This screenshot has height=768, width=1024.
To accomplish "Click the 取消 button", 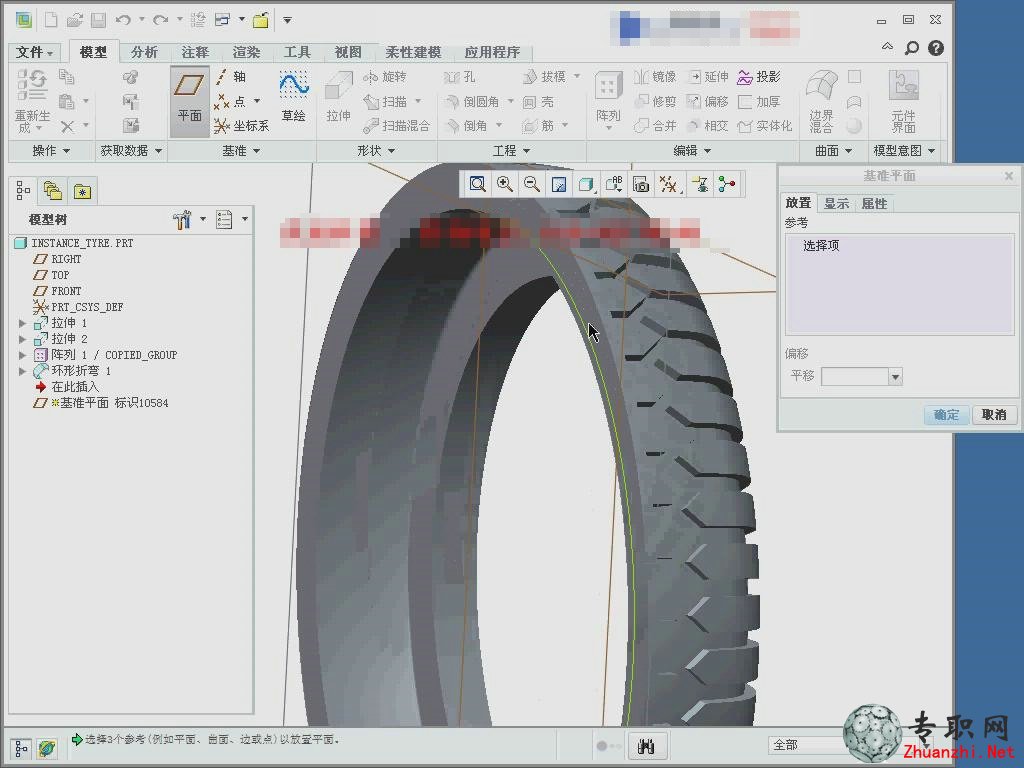I will 994,415.
